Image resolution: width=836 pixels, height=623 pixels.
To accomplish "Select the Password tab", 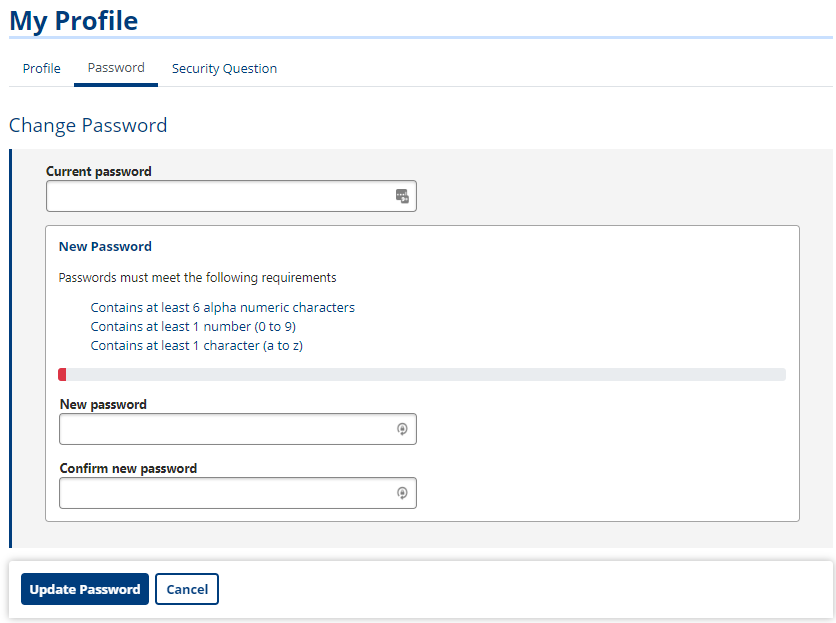I will tap(116, 68).
